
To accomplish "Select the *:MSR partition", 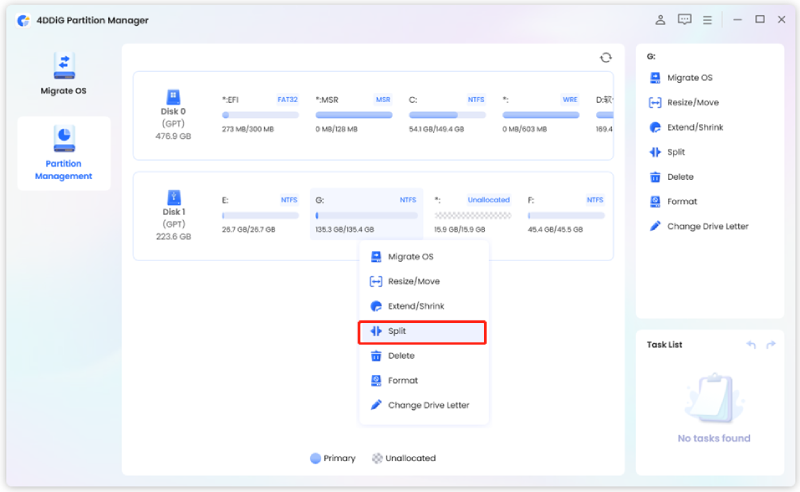I will pos(354,114).
